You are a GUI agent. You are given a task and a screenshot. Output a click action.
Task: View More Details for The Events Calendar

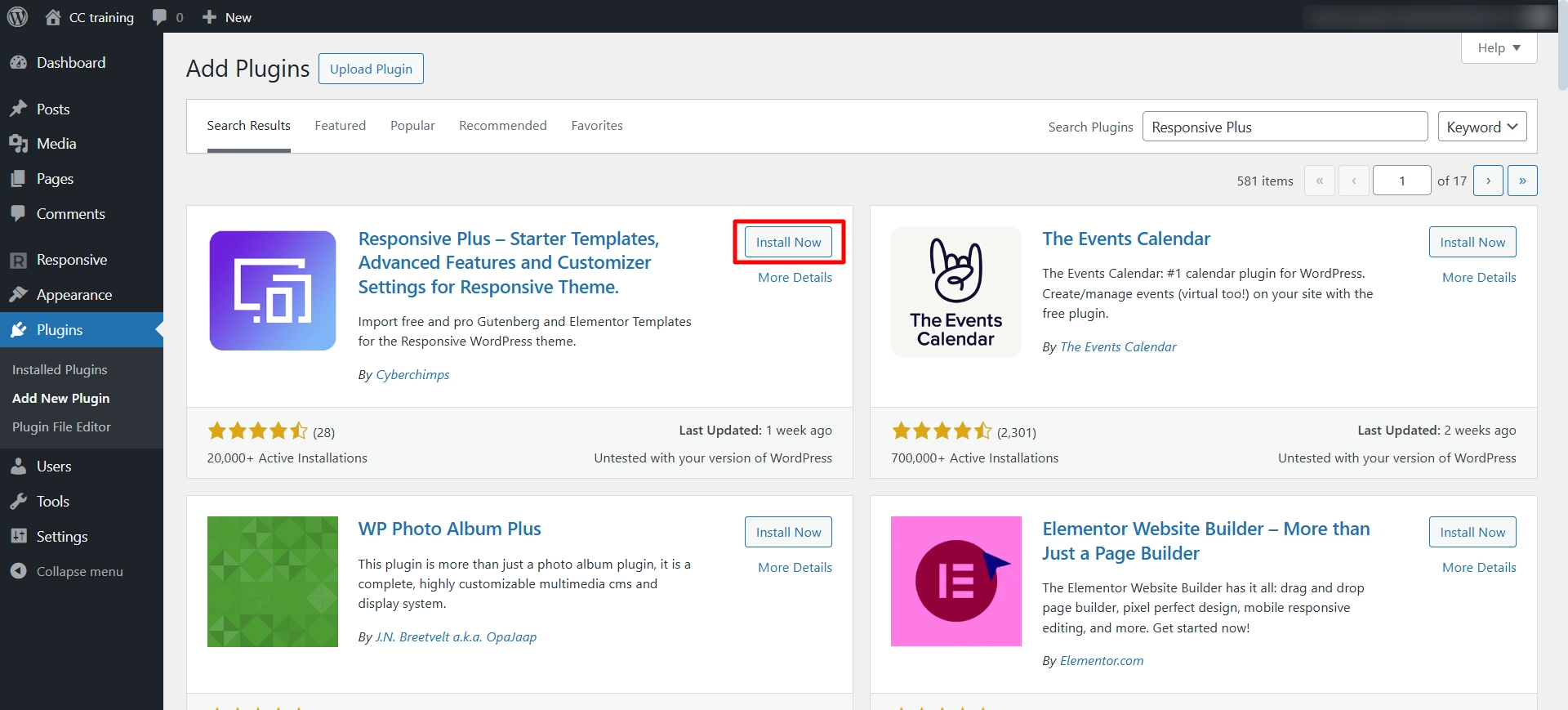click(1479, 278)
